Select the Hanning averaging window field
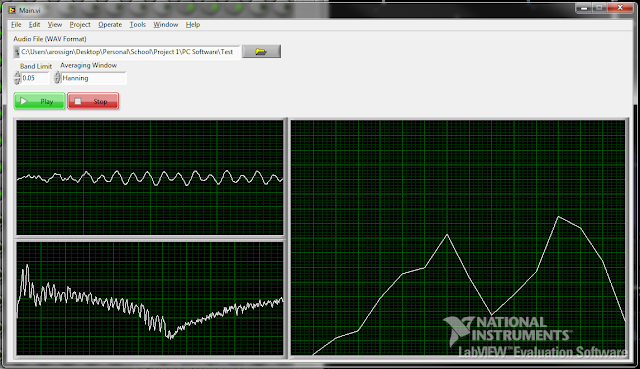The height and width of the screenshot is (369, 640). click(93, 78)
